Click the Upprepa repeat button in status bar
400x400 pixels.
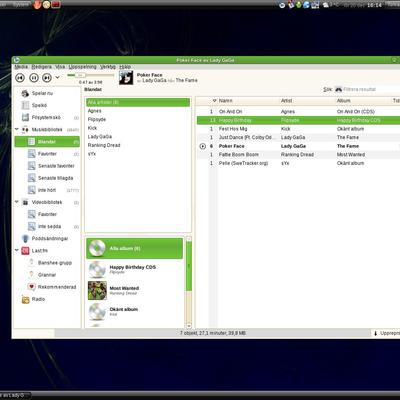[x=386, y=333]
